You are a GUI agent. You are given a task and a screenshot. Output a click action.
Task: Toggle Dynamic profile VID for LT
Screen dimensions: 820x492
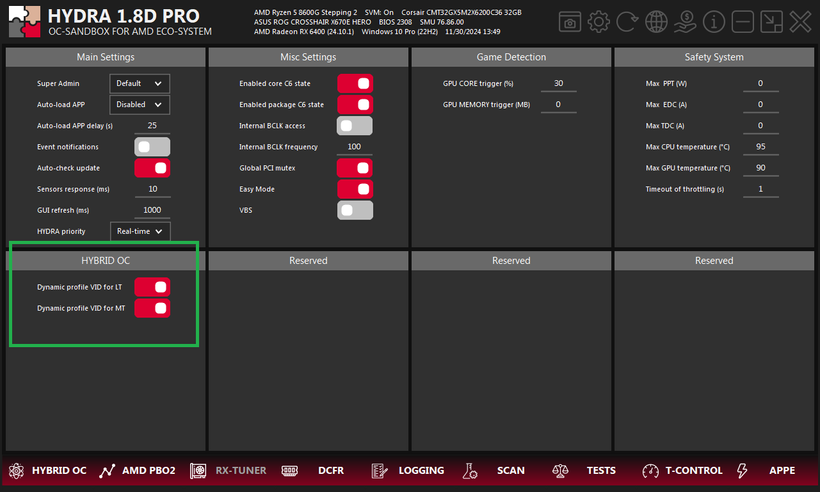click(x=152, y=287)
